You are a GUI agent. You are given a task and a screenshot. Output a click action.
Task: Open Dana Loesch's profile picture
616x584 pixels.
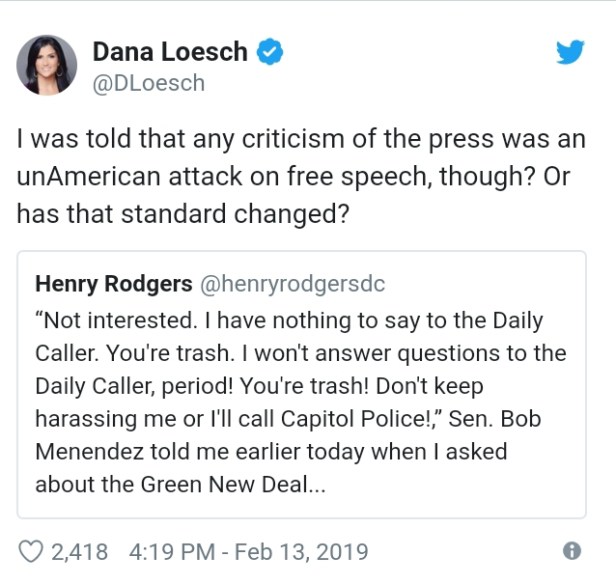(x=46, y=66)
